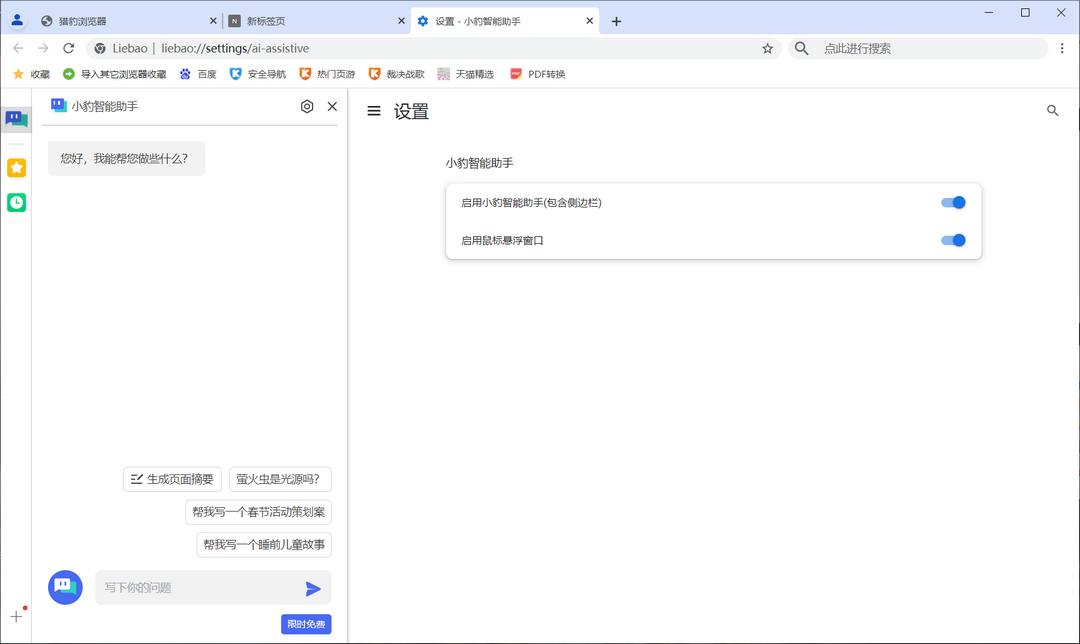Click the 生成页面摘要 suggestion button
This screenshot has width=1080, height=644.
[x=172, y=479]
